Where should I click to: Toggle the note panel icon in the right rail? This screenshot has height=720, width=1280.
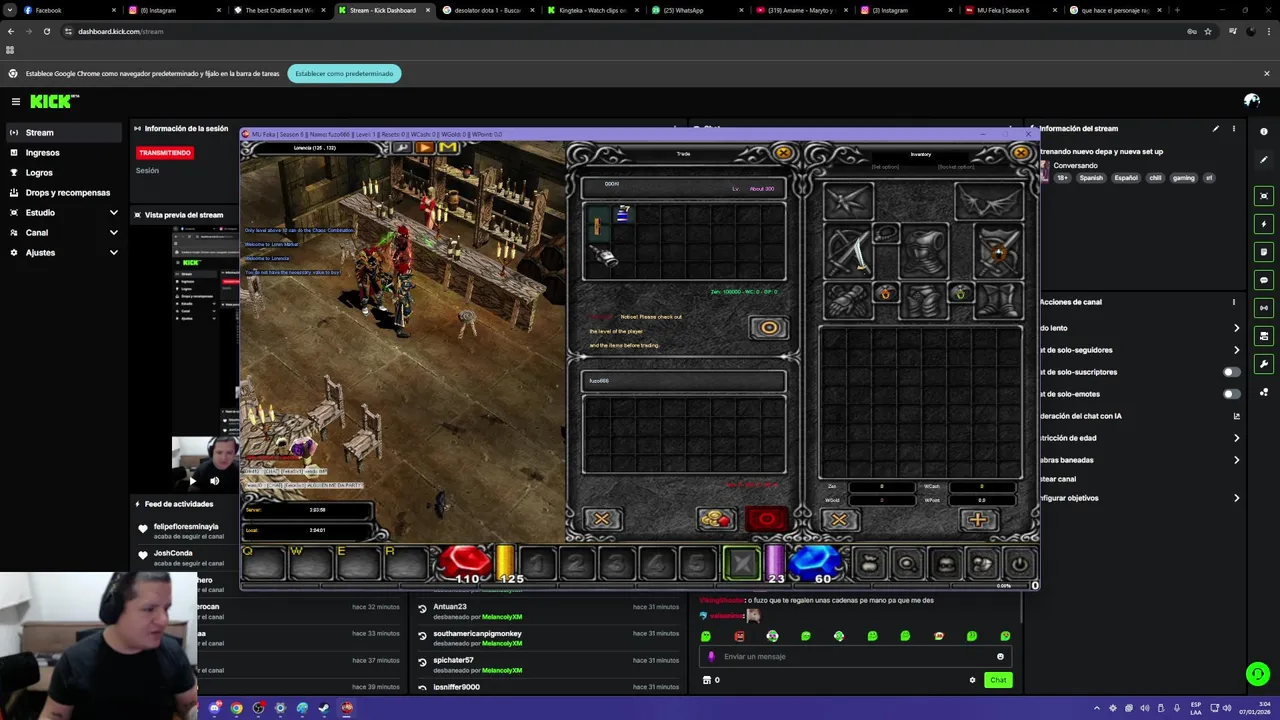pos(1264,252)
